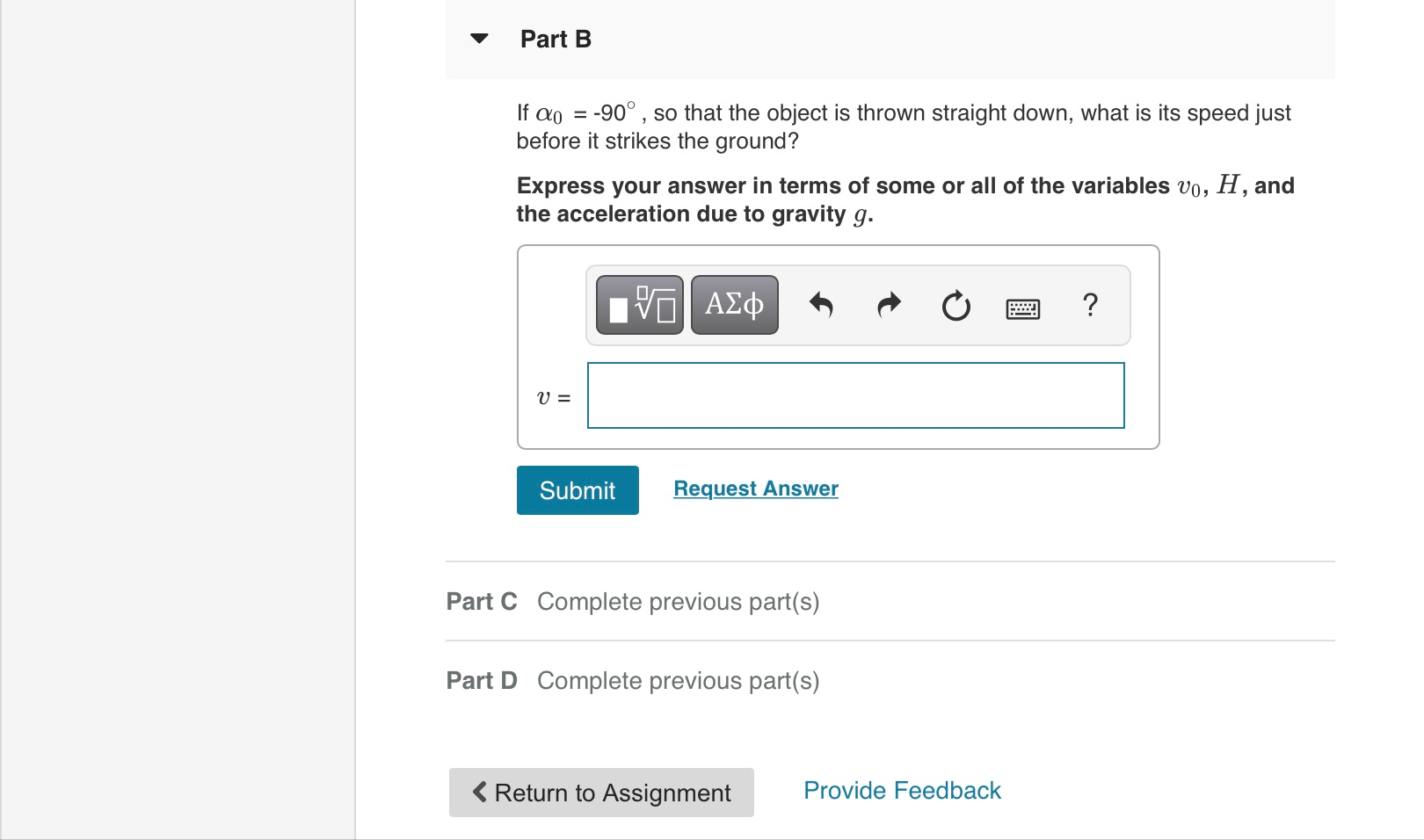Submit your answer for Part B
Image resolution: width=1424 pixels, height=840 pixels.
pos(577,490)
